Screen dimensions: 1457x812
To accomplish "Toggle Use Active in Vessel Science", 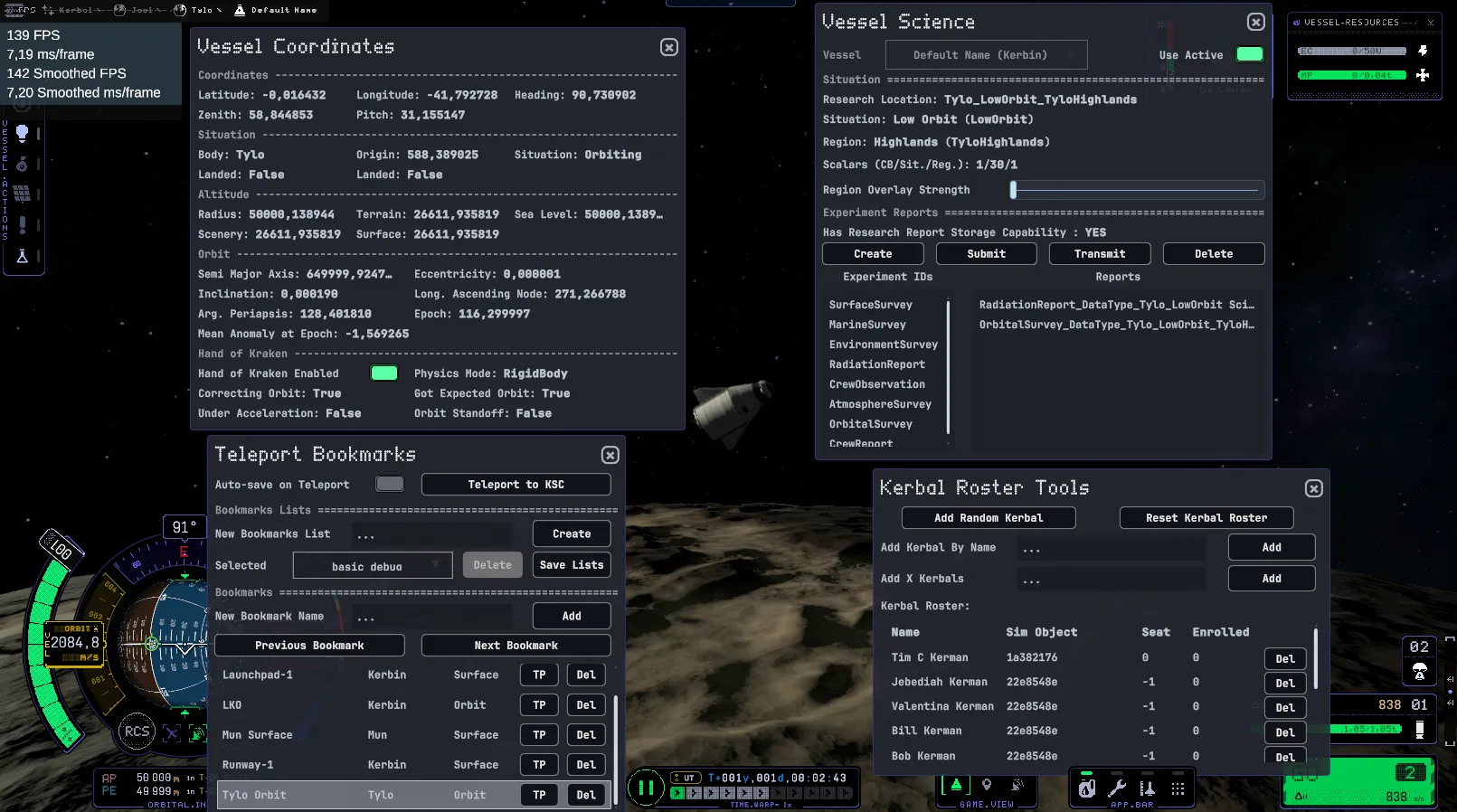I will pyautogui.click(x=1250, y=54).
